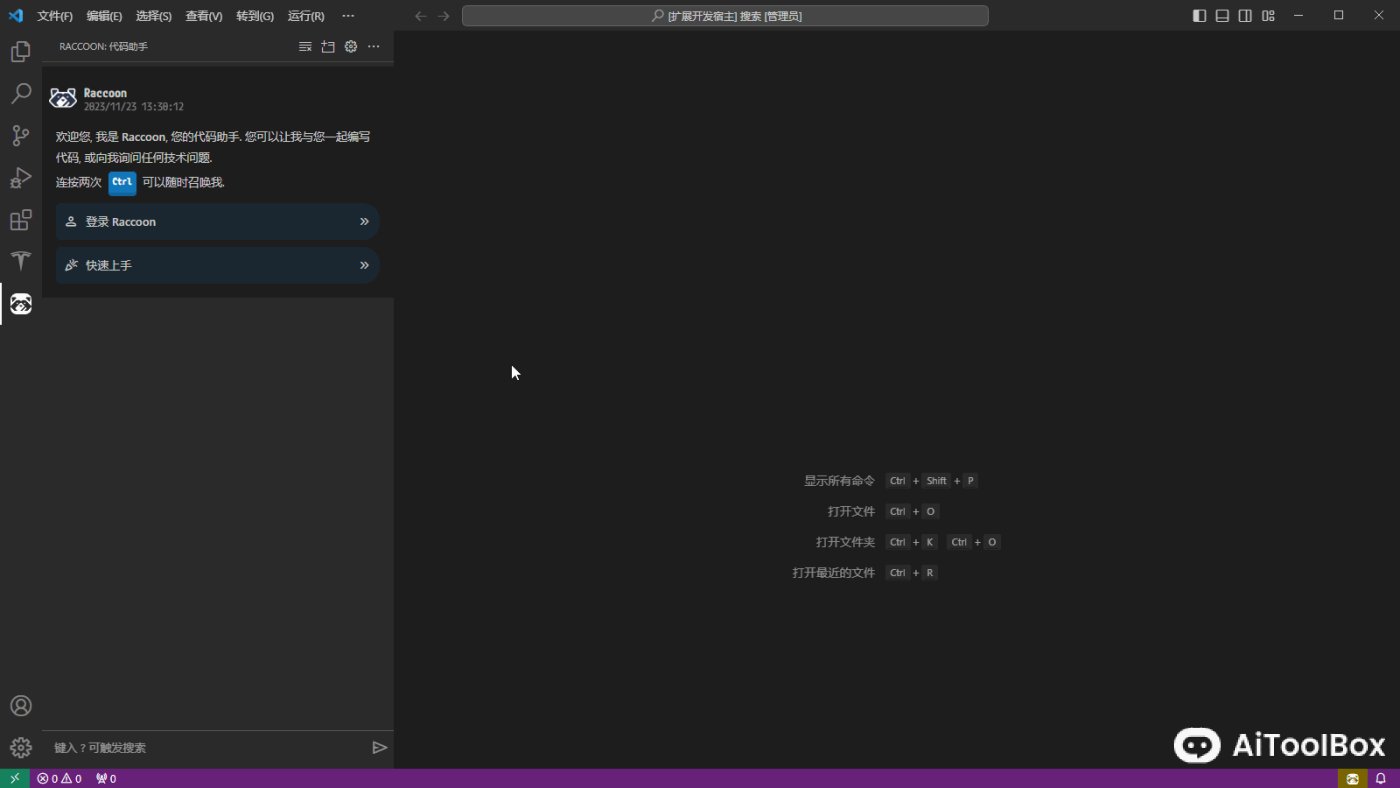Click the Raccoon name above the timestamp
Viewport: 1400px width, 788px height.
105,93
